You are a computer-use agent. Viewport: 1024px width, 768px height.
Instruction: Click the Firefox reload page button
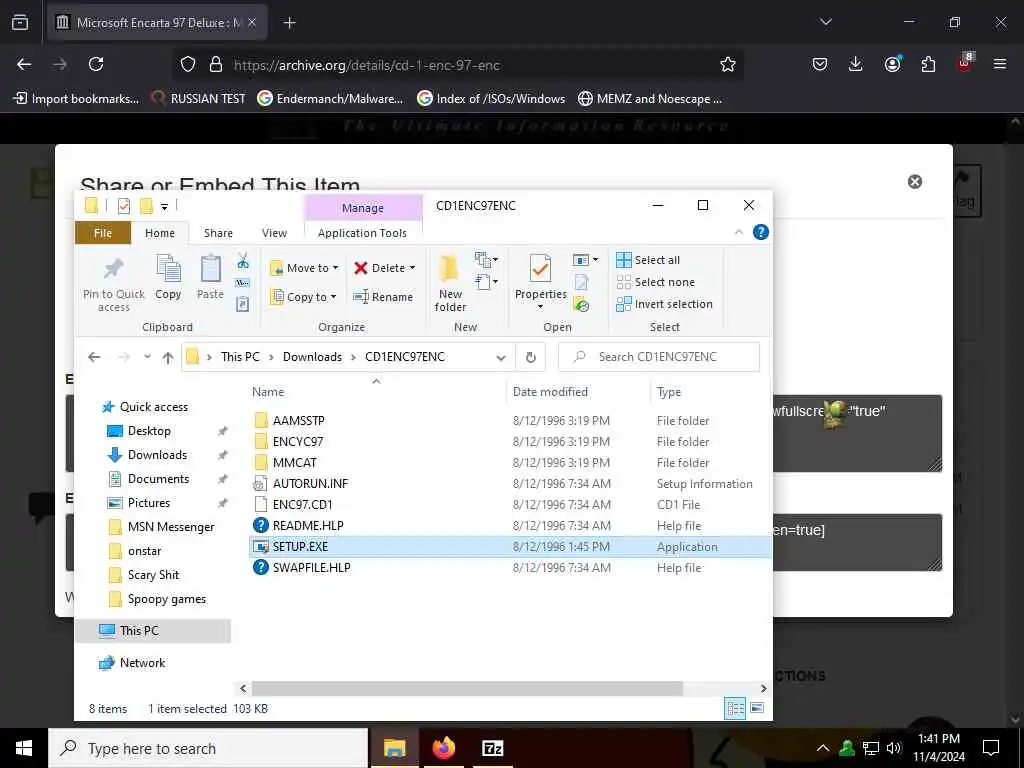(96, 64)
